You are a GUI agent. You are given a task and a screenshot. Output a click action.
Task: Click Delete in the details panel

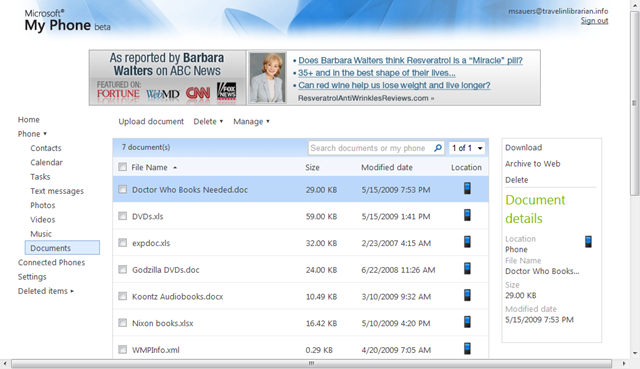pos(516,180)
